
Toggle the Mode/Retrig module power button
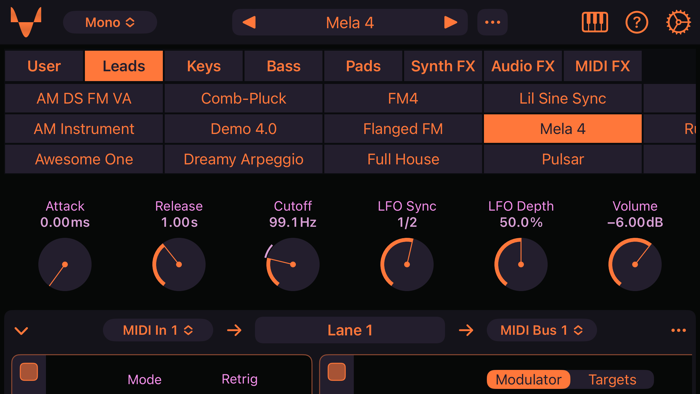29,372
